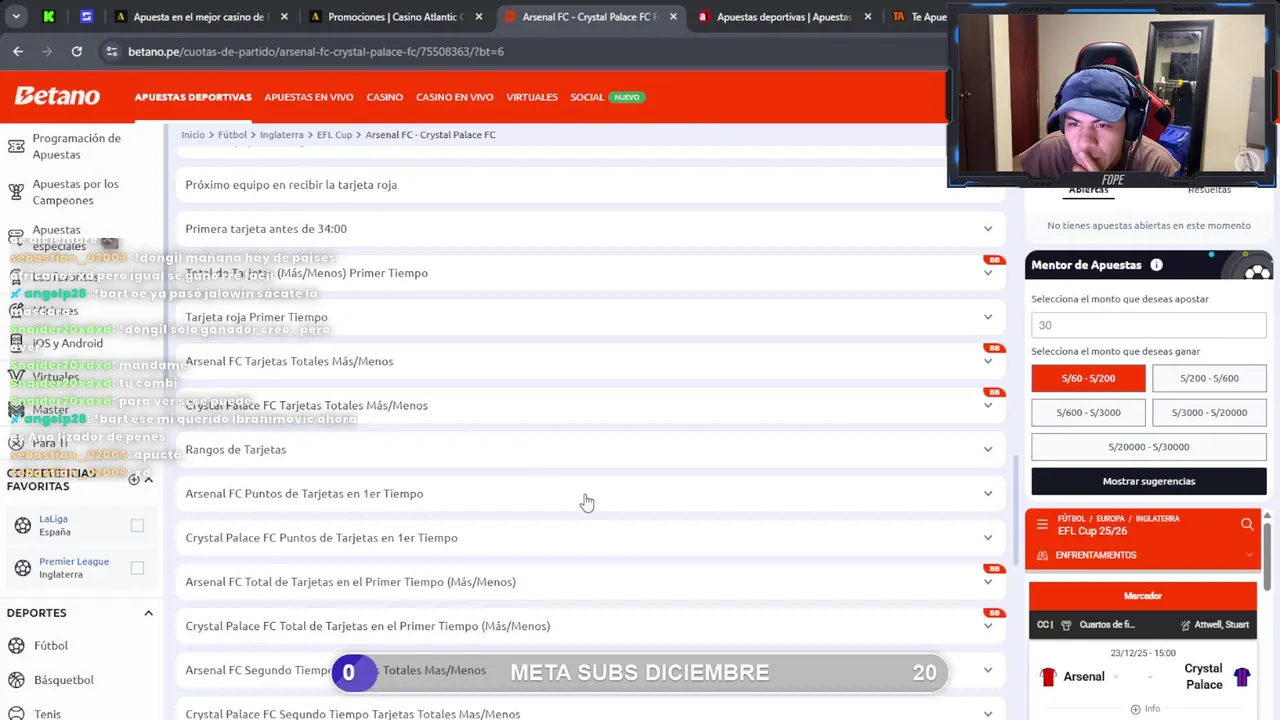1280x720 pixels.
Task: Click the Programación de Apuestas sidebar icon
Action: (16, 146)
